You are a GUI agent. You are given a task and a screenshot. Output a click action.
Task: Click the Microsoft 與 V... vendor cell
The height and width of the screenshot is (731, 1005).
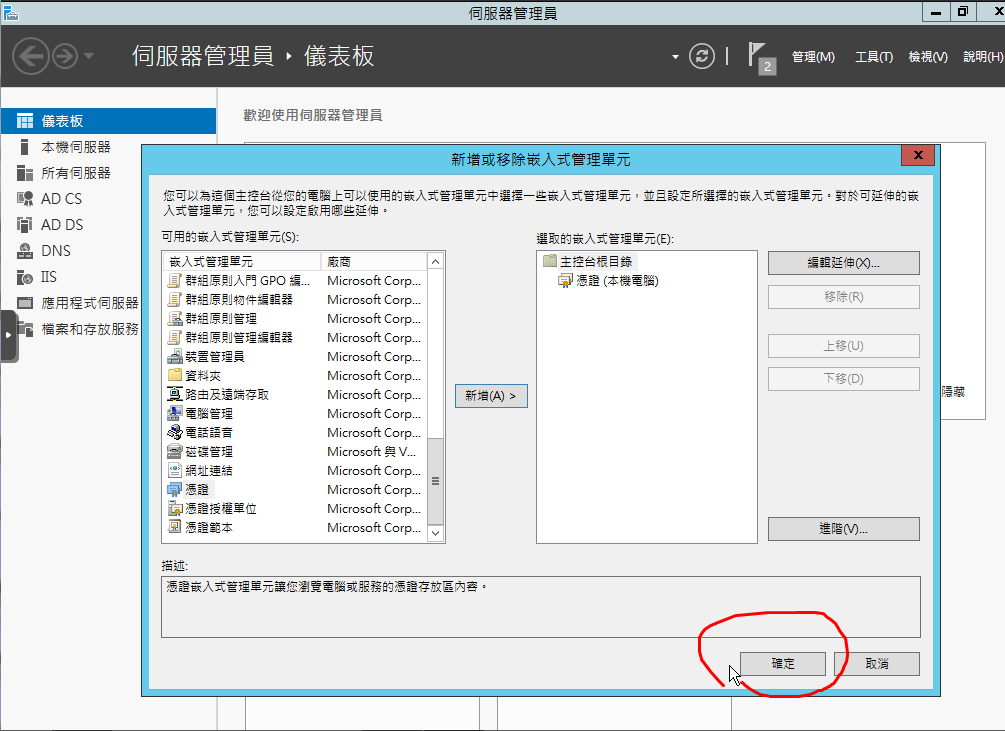tap(372, 452)
